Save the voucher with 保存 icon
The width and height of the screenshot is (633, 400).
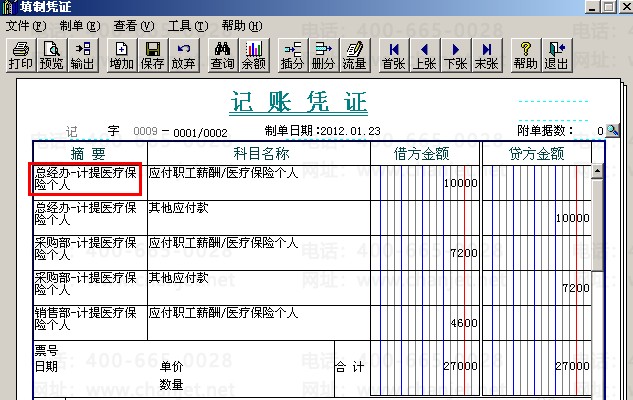click(153, 56)
